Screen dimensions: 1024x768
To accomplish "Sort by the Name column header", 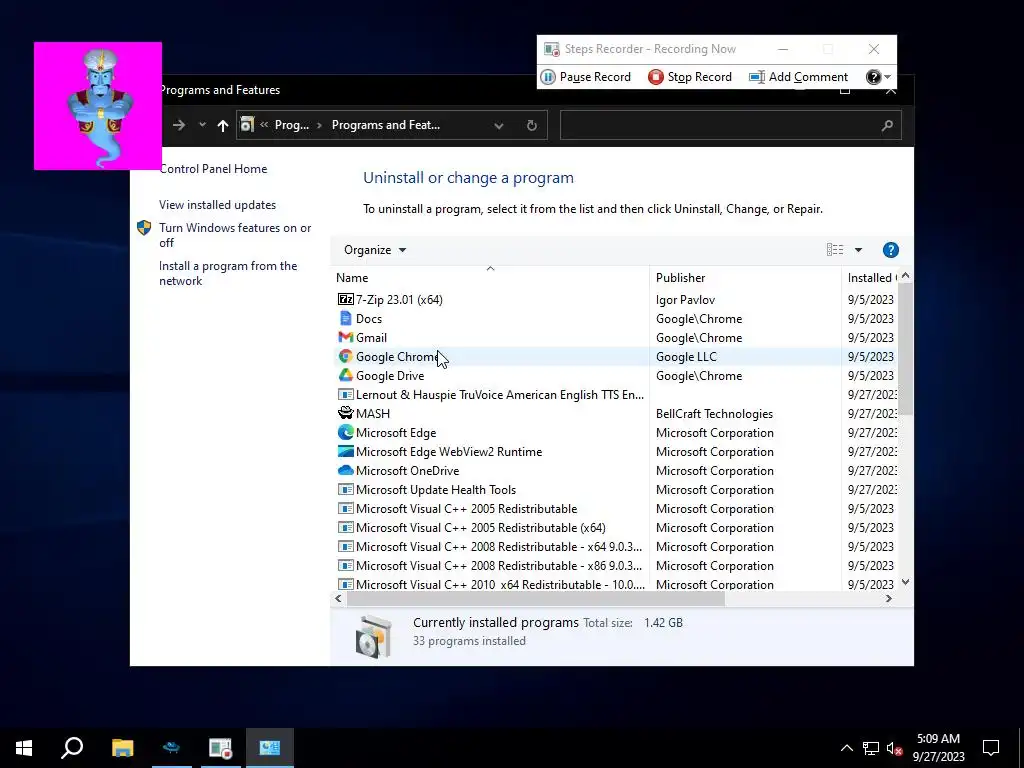I will tap(490, 278).
